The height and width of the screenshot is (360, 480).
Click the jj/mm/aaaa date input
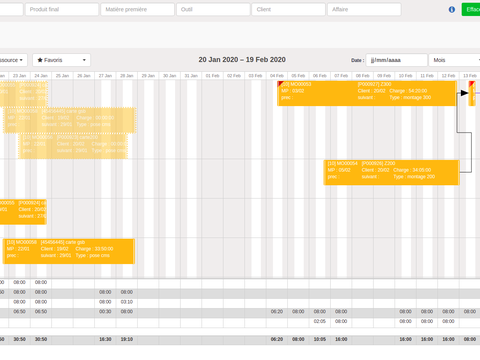coord(397,60)
